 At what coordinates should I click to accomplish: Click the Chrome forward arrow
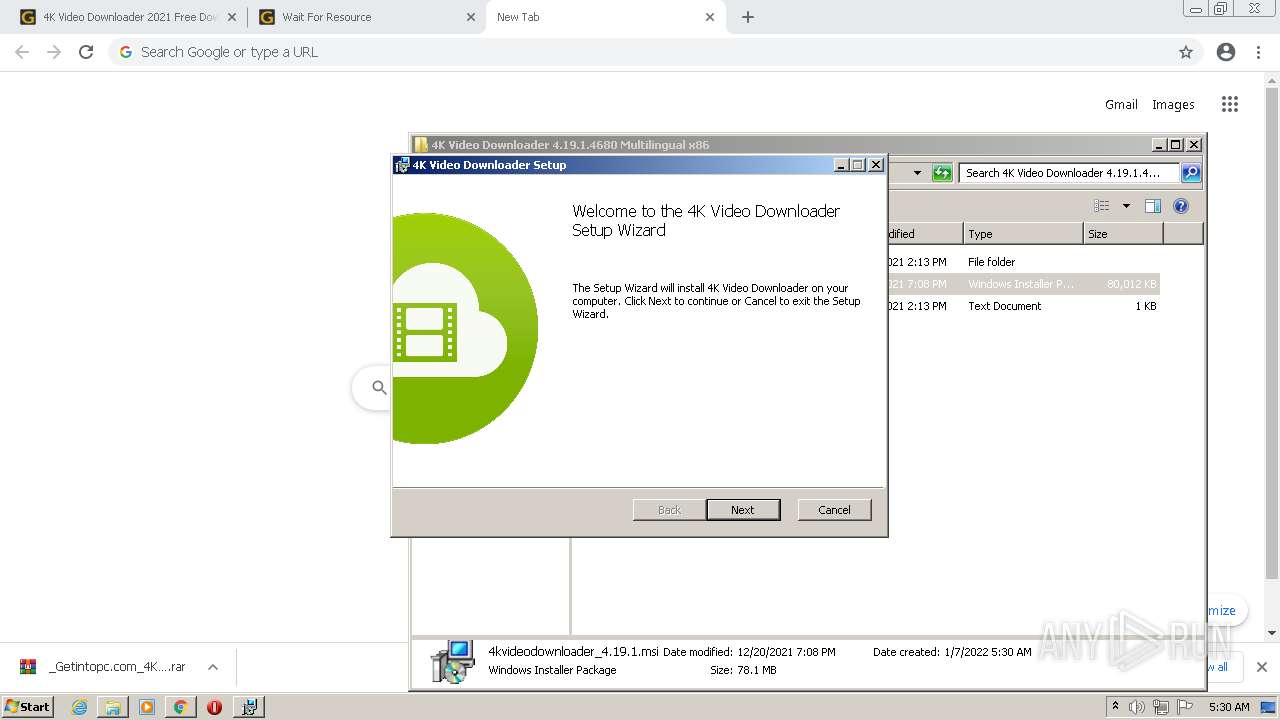[x=54, y=52]
